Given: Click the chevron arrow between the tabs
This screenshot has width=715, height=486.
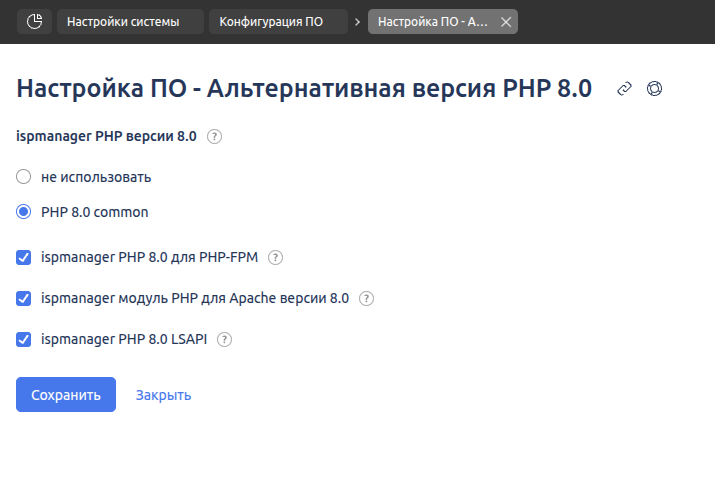Looking at the screenshot, I should [358, 21].
